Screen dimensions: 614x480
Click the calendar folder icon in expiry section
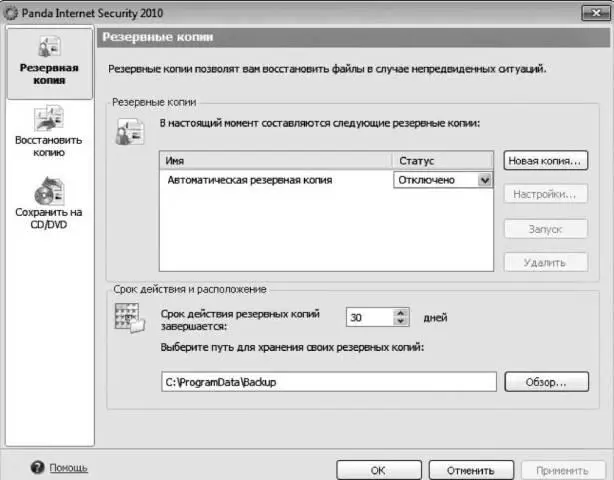(x=130, y=318)
